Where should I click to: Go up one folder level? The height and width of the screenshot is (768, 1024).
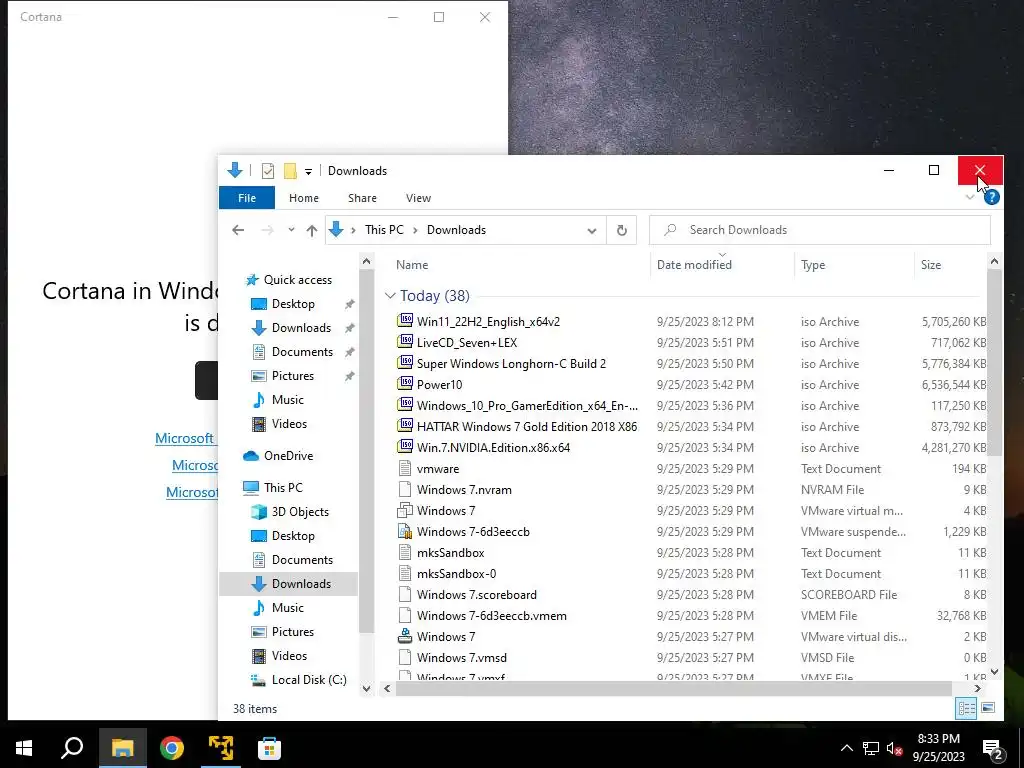tap(312, 230)
